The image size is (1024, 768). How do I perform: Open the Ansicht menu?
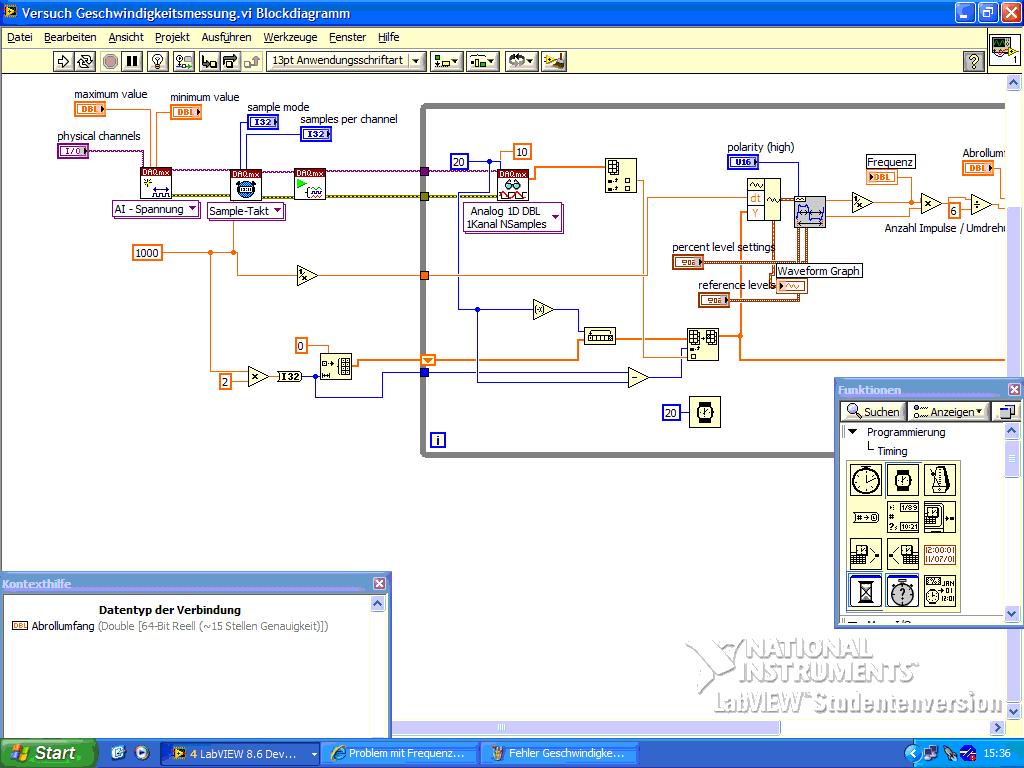(126, 37)
